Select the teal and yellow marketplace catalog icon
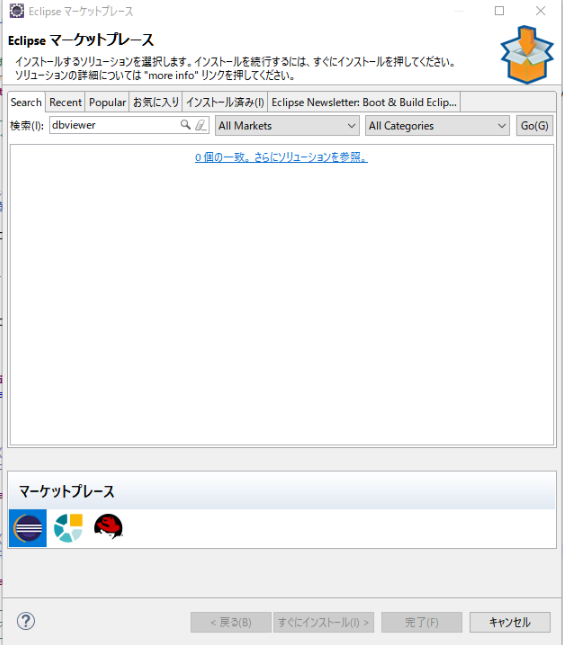 pos(68,528)
